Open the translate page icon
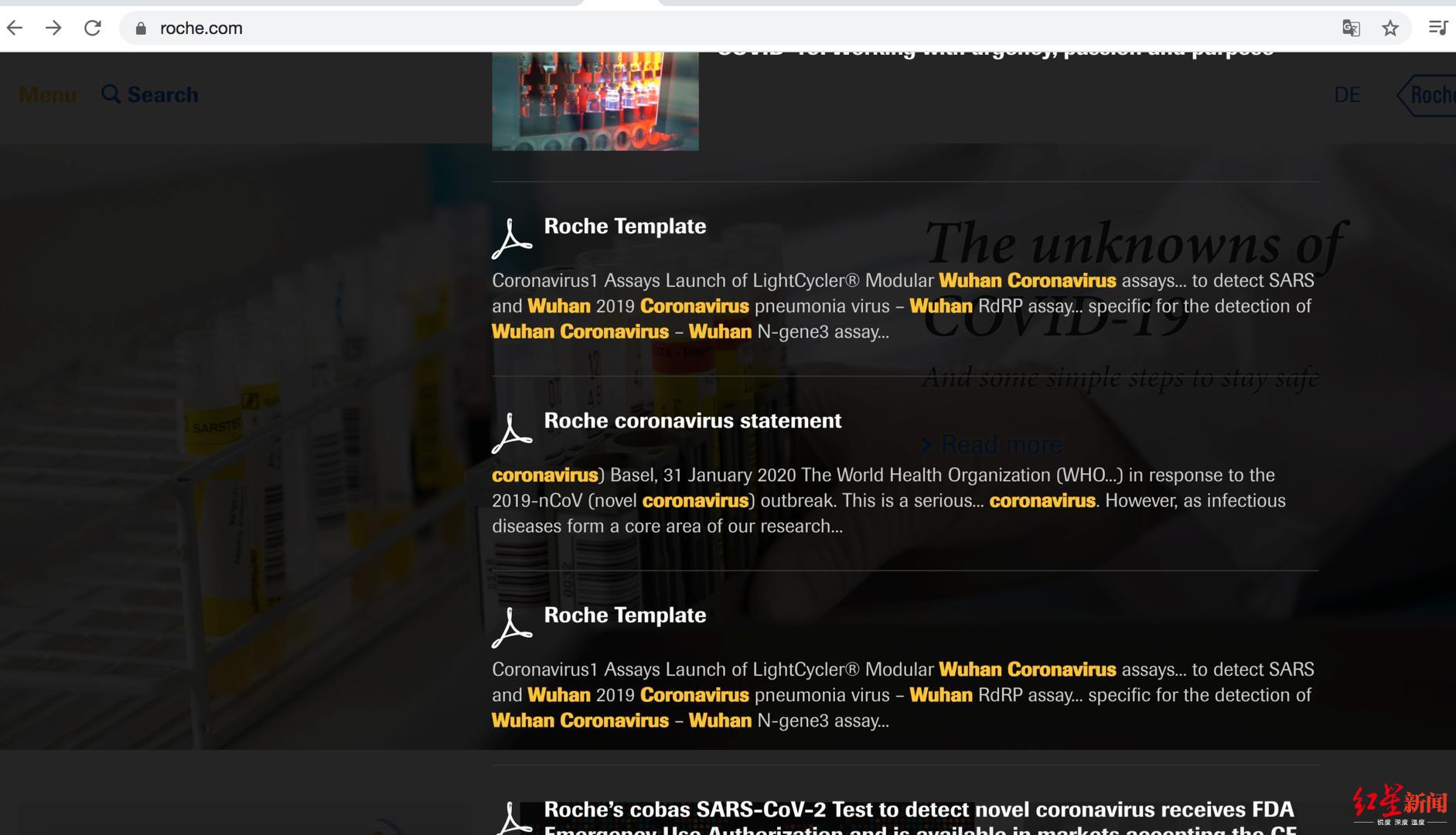 coord(1351,29)
